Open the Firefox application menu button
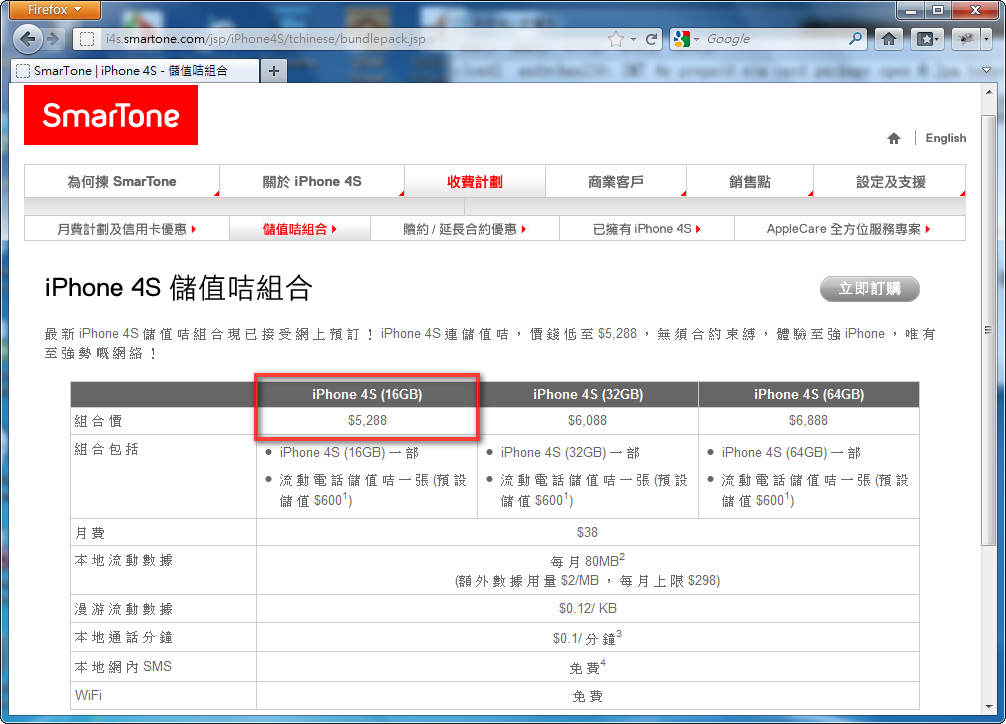The width and height of the screenshot is (1006, 724). tap(55, 10)
